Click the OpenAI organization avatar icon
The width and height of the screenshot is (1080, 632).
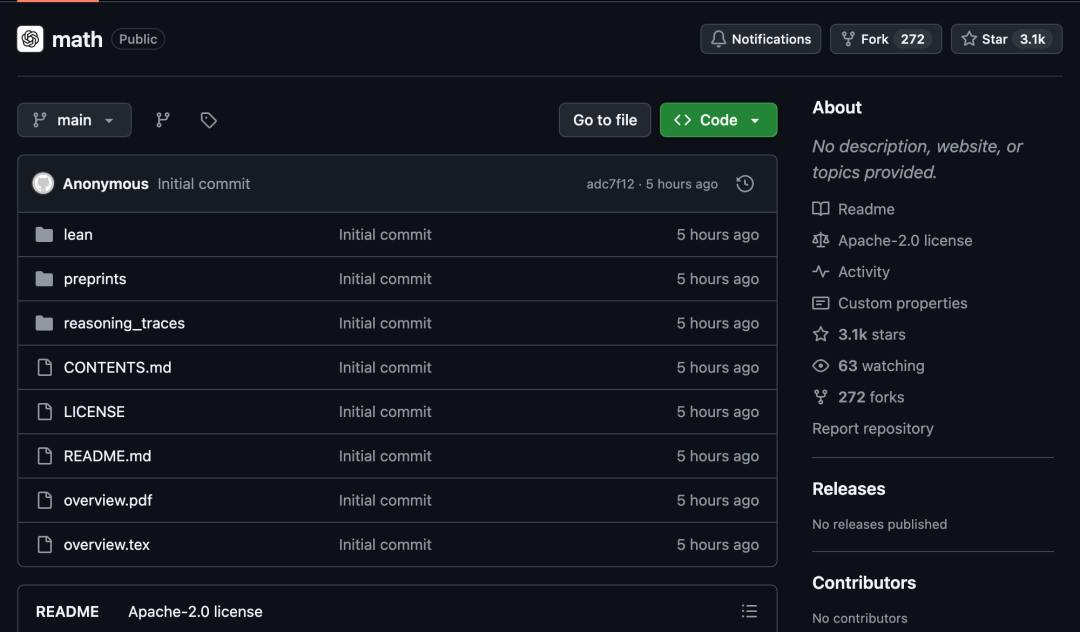30,39
